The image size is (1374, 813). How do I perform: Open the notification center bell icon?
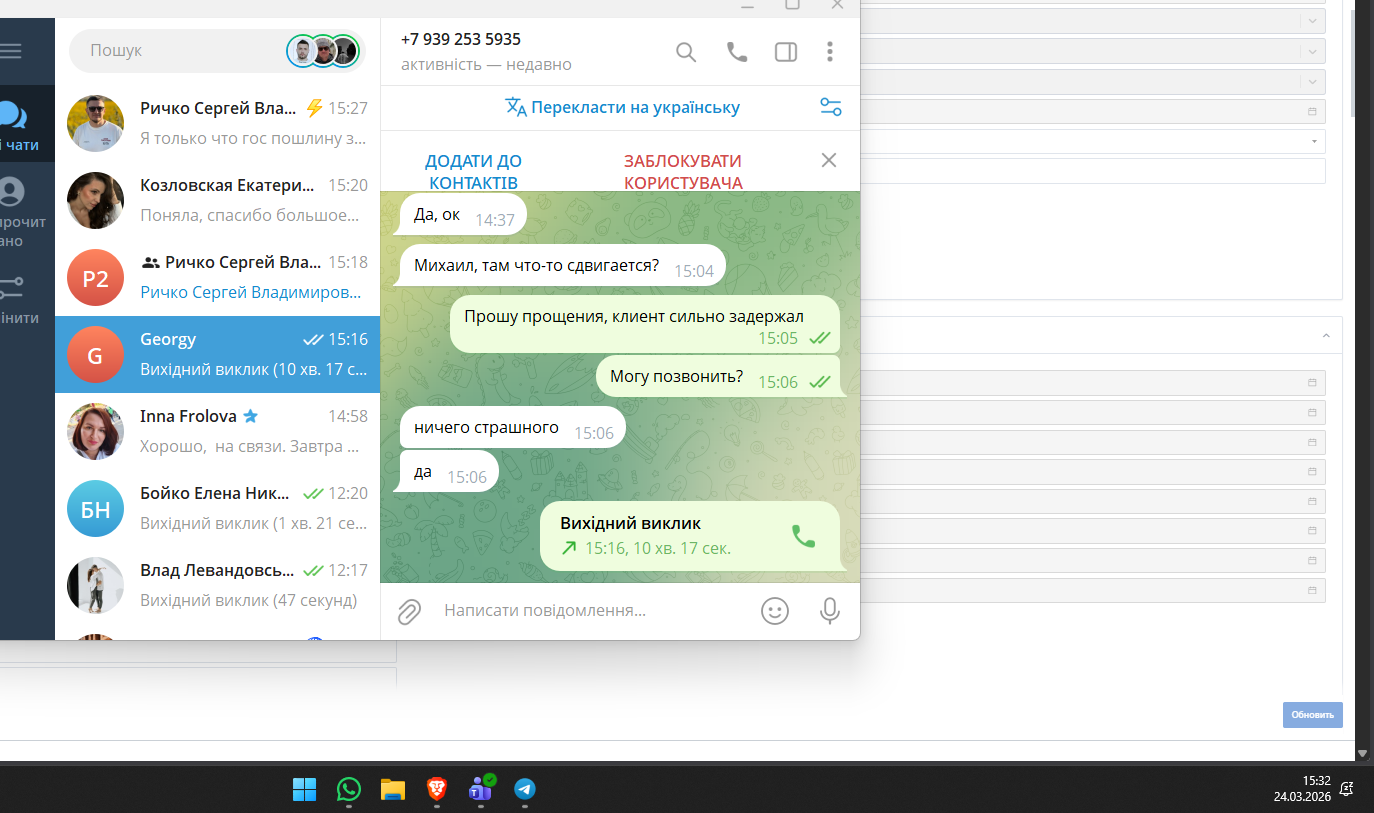[1347, 789]
